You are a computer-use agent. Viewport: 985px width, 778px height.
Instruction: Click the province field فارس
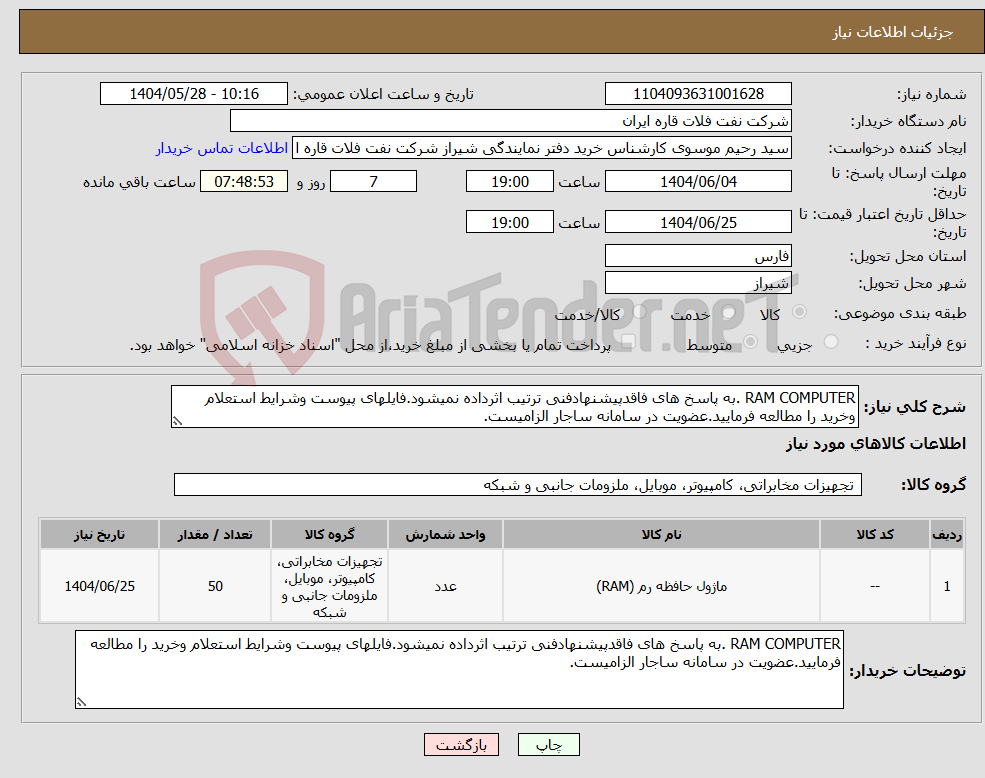pos(697,255)
